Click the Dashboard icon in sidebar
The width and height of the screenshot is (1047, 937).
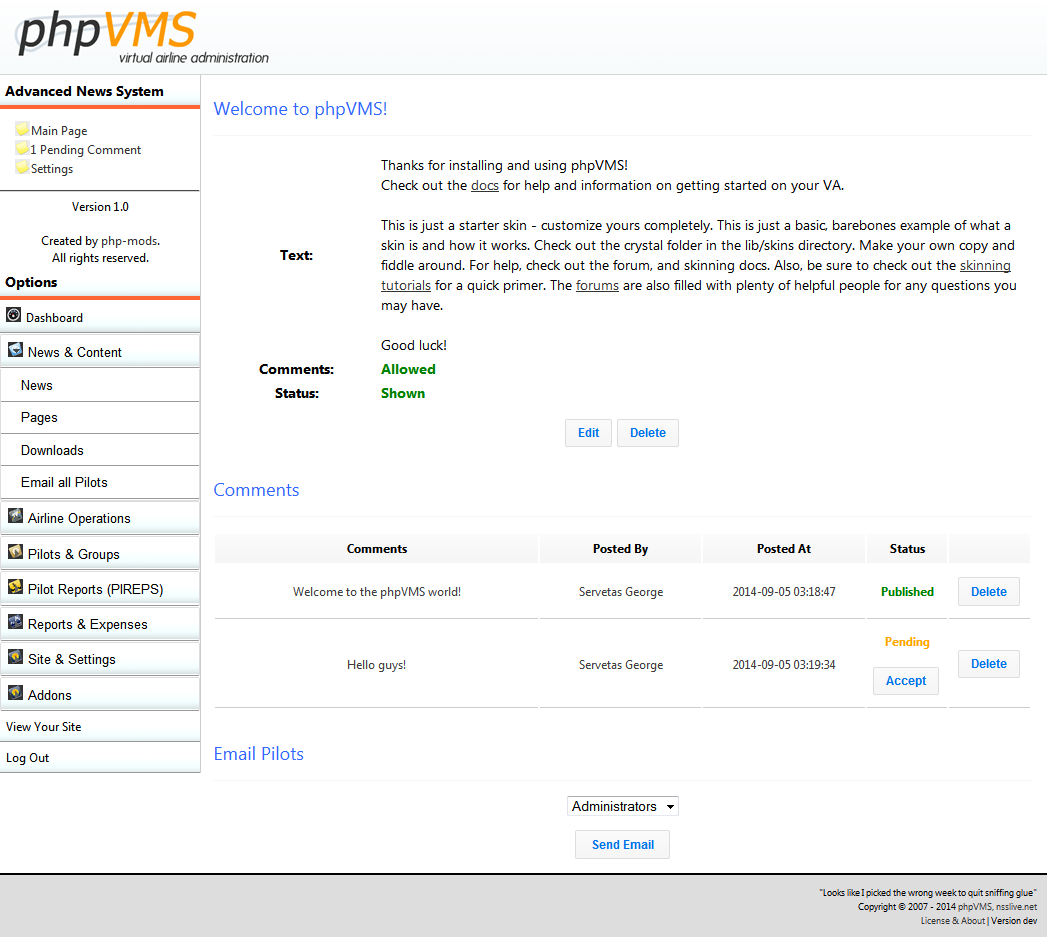coord(13,315)
